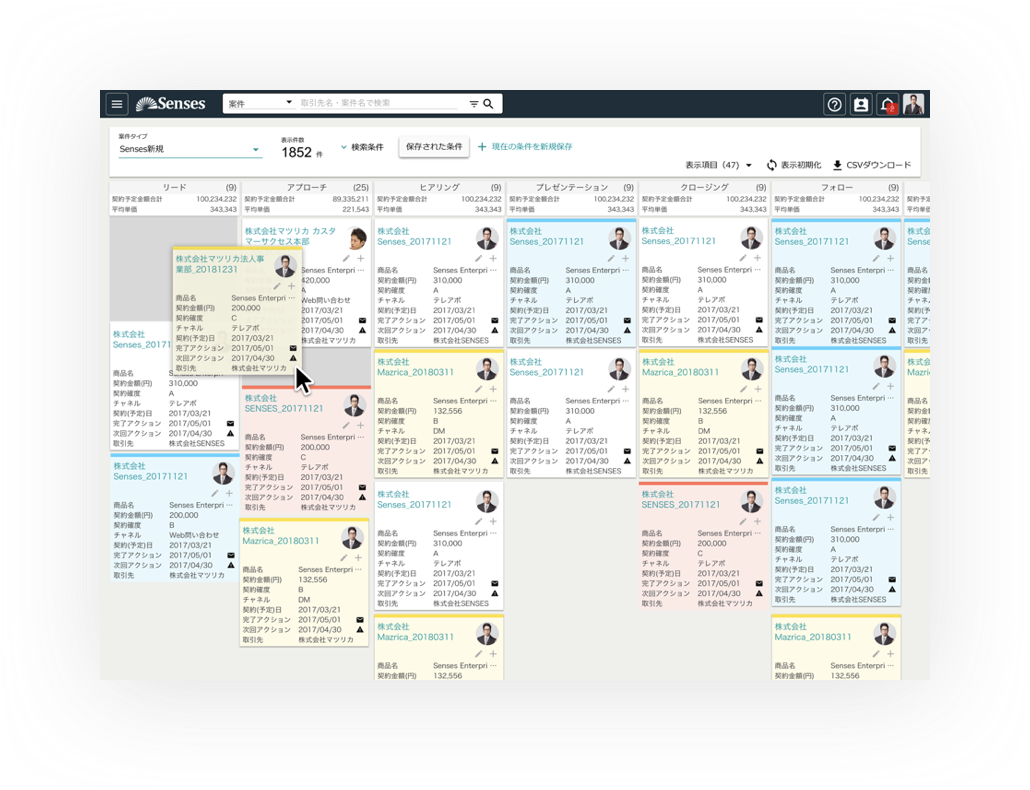Screen dimensions: 1030x790
Task: Click the CSVダウンロード button
Action: pyautogui.click(x=872, y=165)
